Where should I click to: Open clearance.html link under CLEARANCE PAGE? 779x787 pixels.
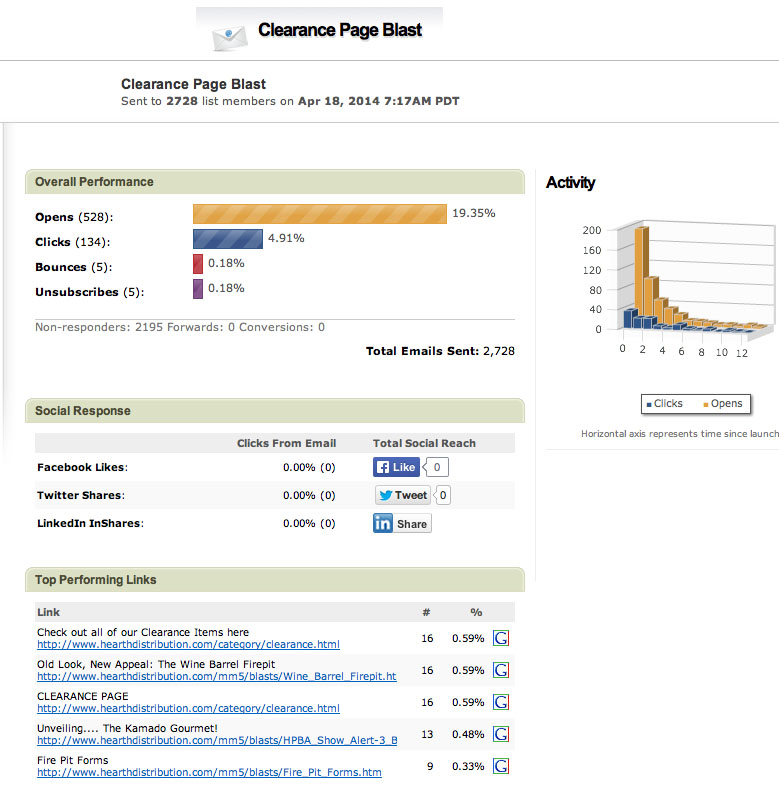[188, 709]
